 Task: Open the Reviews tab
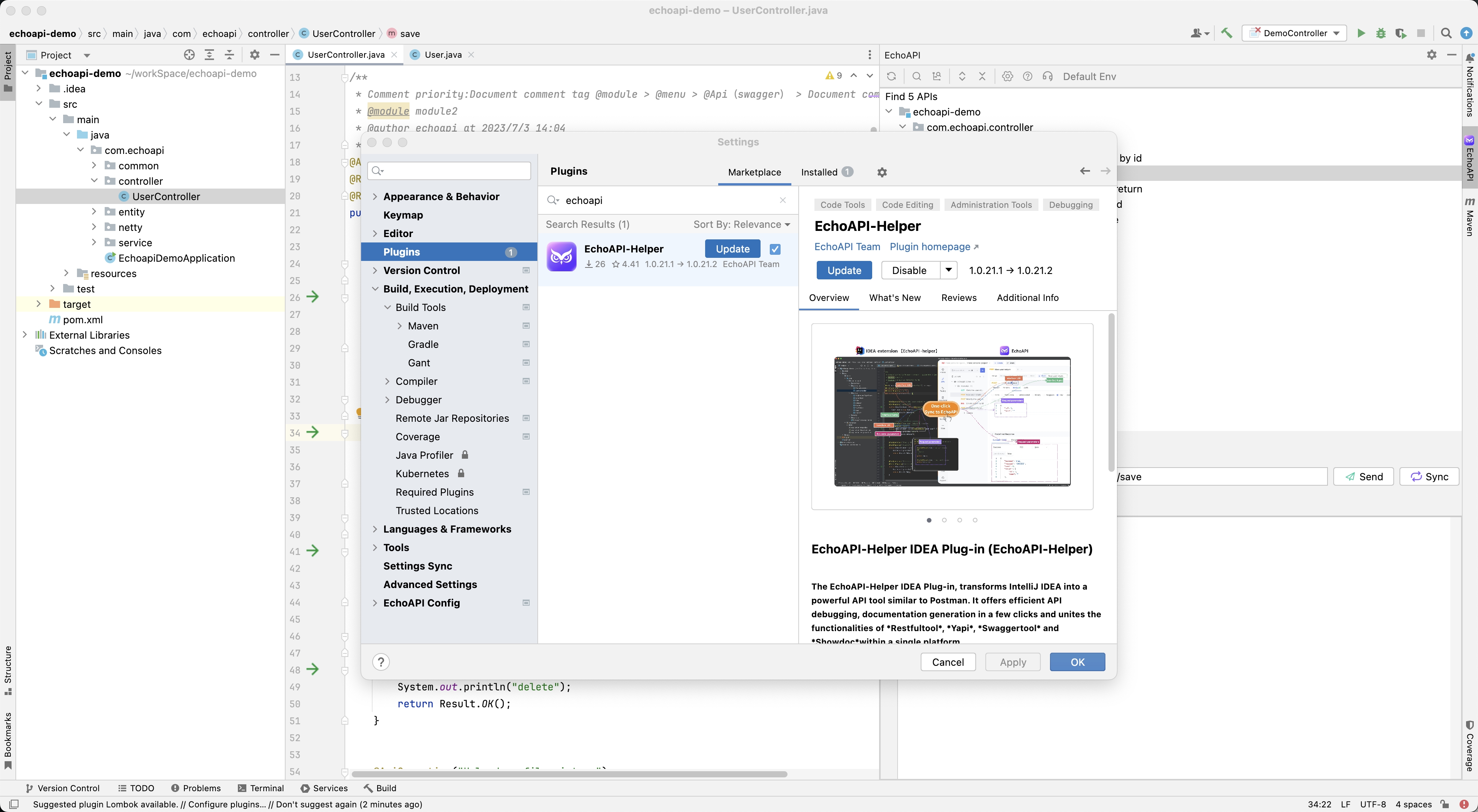[958, 298]
